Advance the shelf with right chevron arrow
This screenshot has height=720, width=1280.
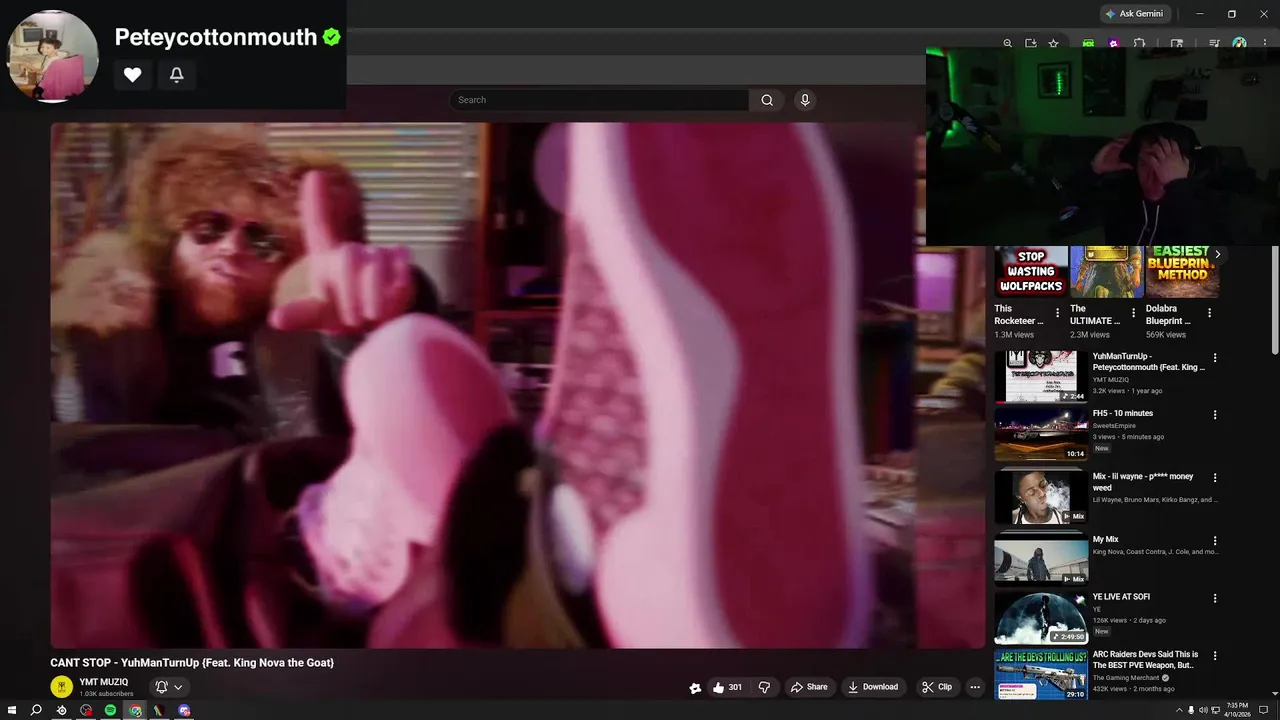[1217, 255]
